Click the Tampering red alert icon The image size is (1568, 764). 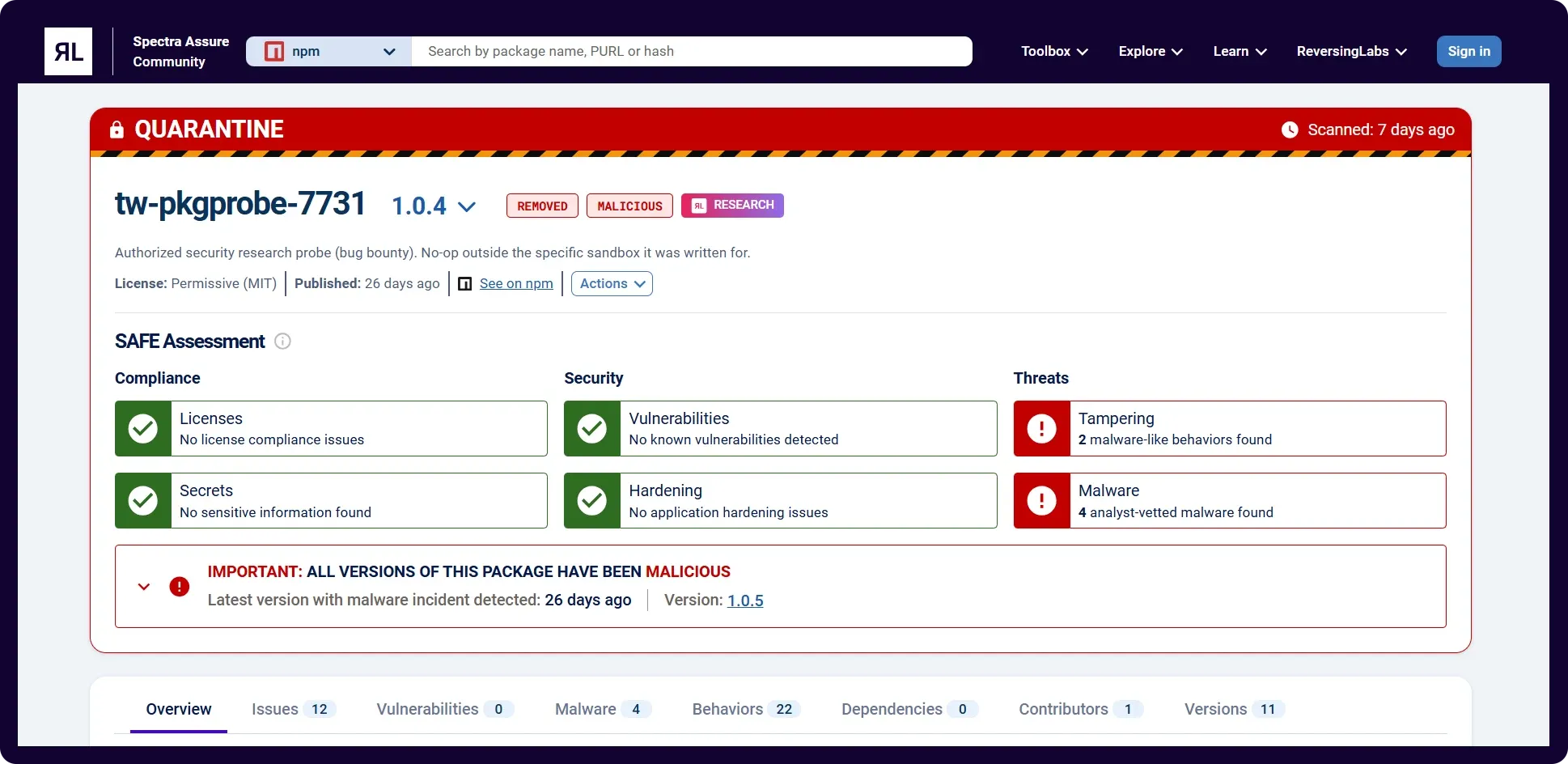coord(1042,428)
